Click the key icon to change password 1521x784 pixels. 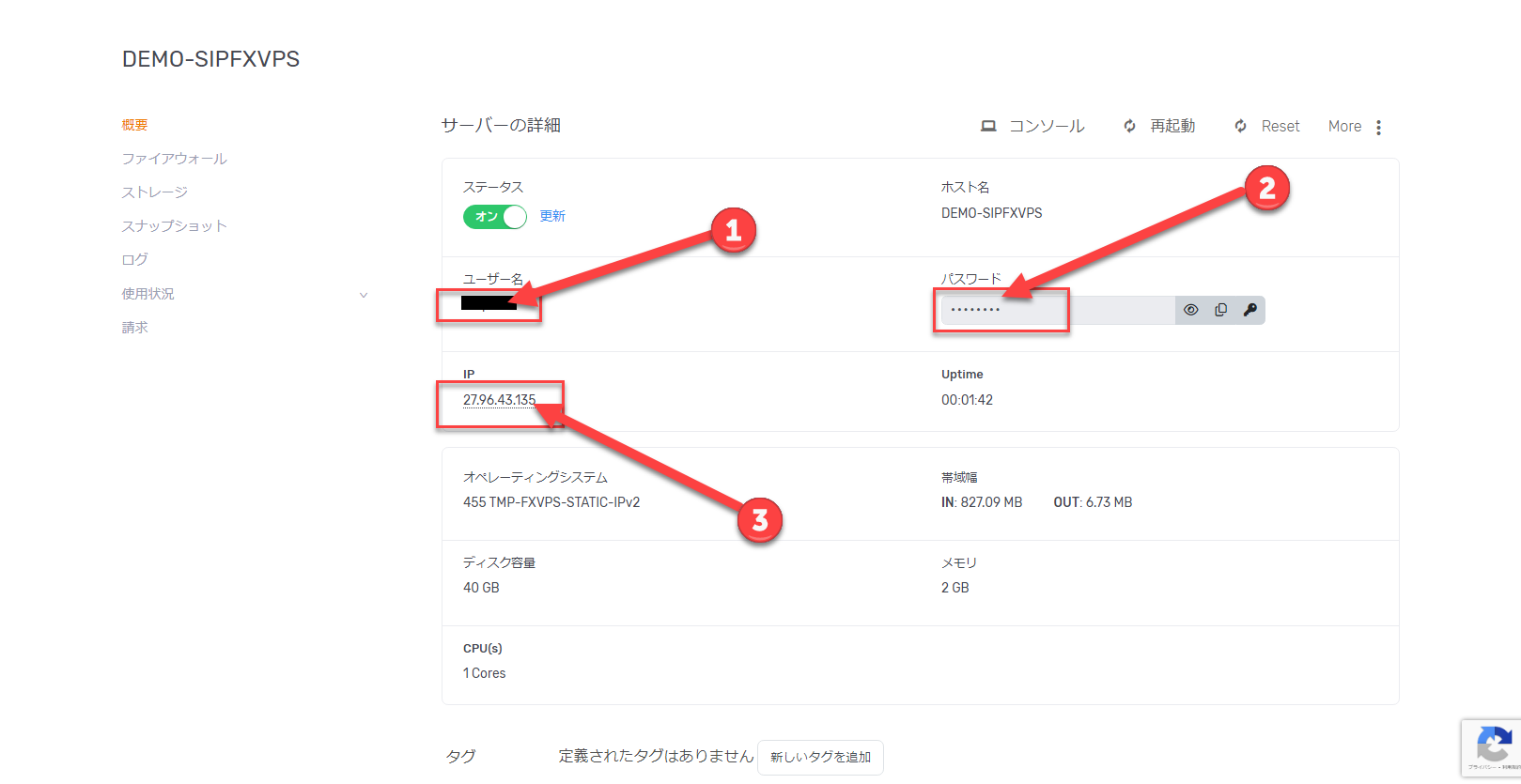1249,310
